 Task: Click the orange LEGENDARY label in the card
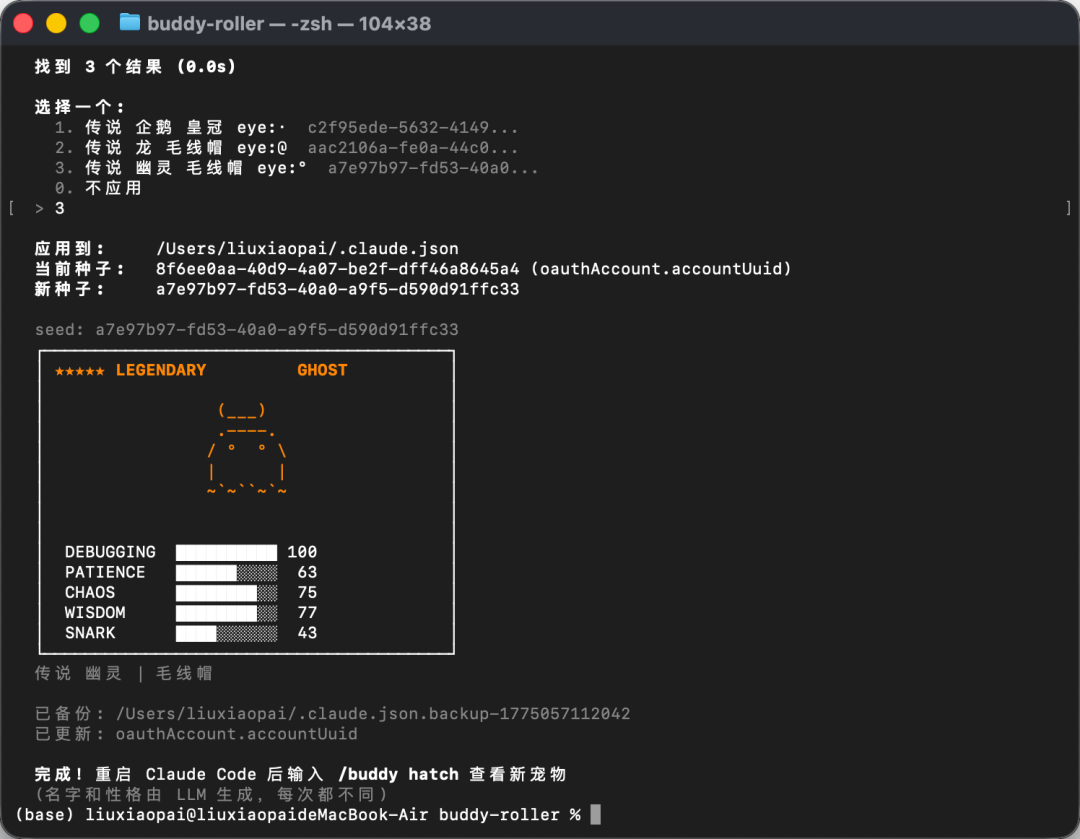tap(161, 370)
